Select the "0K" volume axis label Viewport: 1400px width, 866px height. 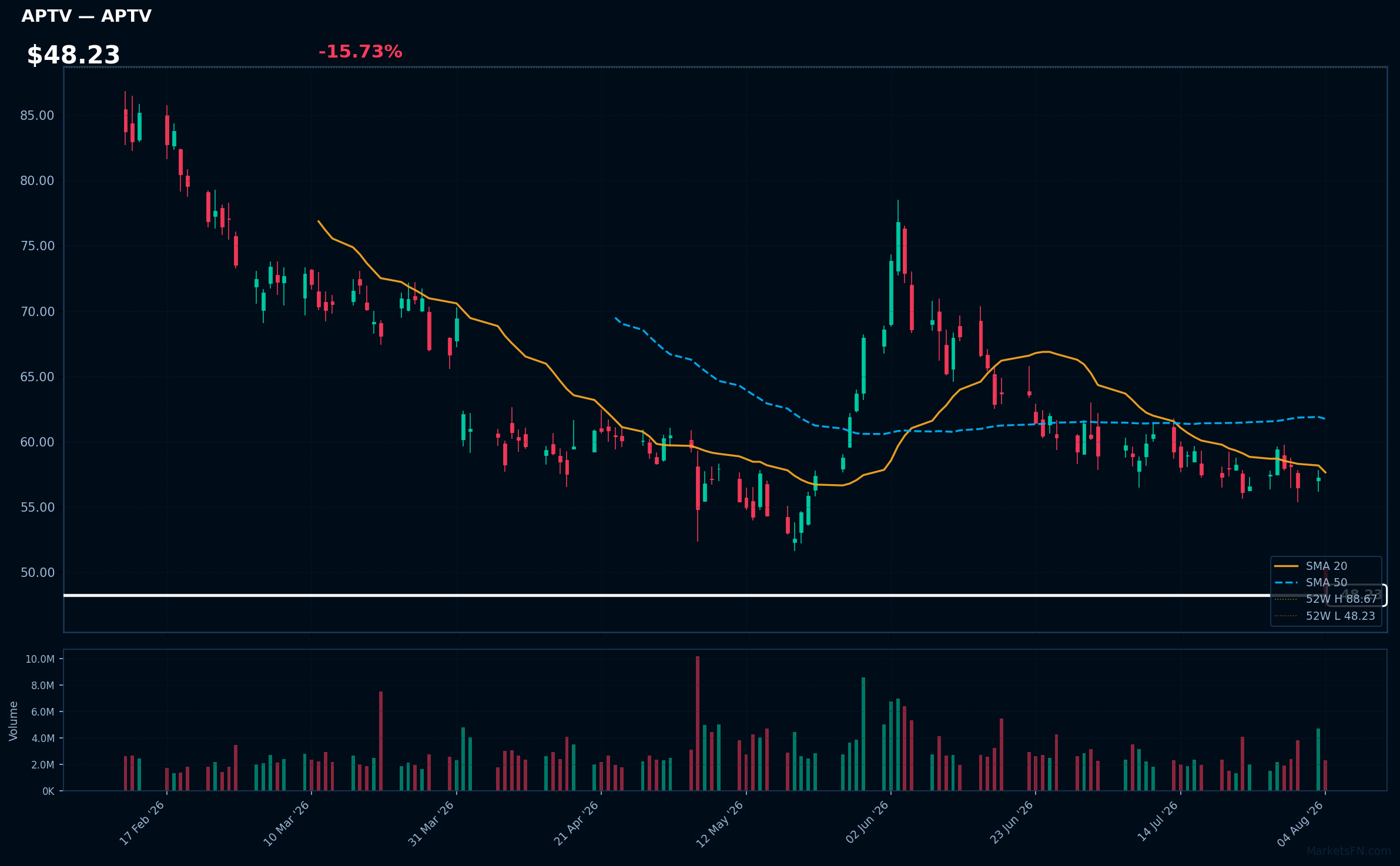48,791
